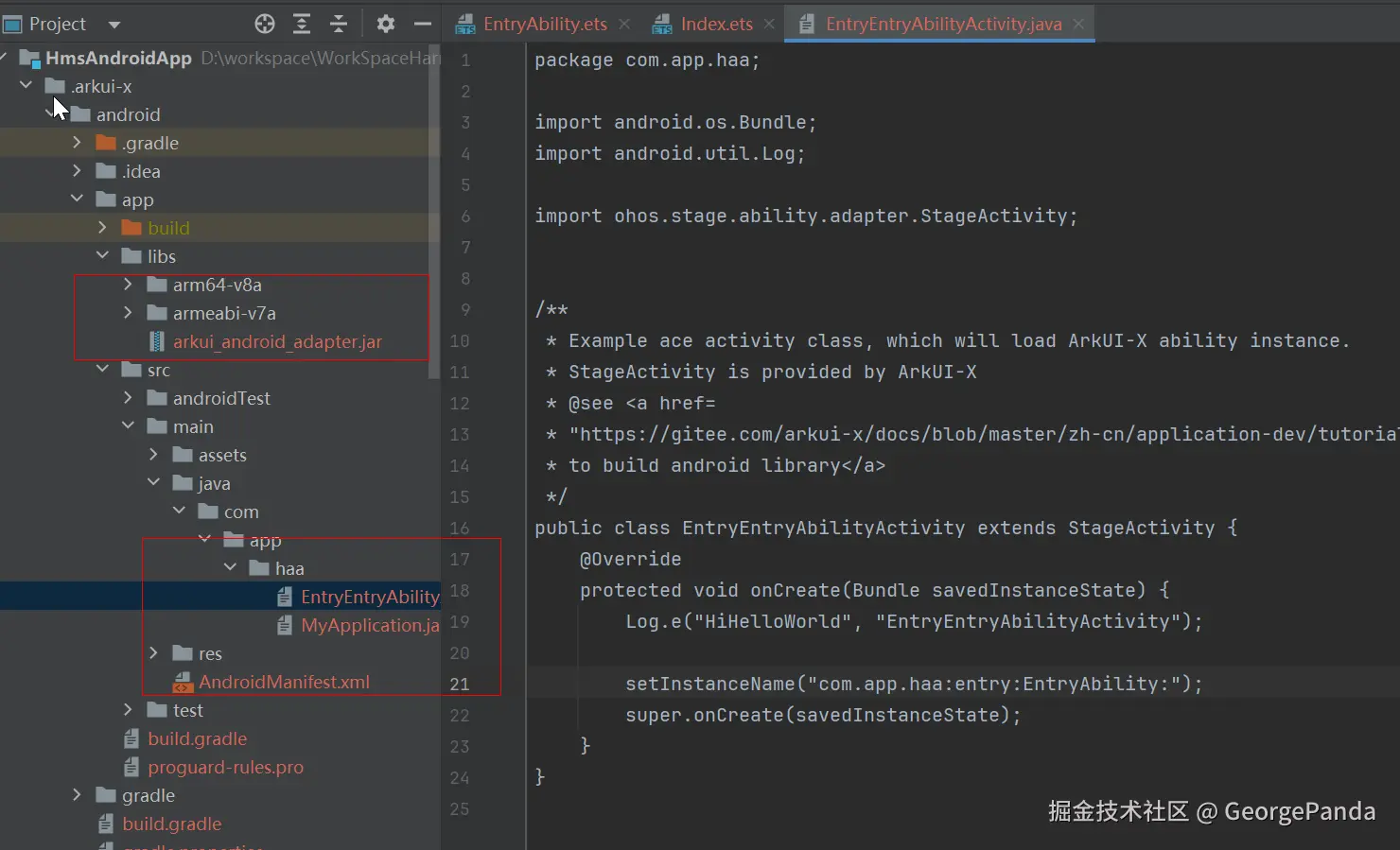Hide the Project panel with minus icon
Viewport: 1400px width, 850px height.
tap(423, 25)
